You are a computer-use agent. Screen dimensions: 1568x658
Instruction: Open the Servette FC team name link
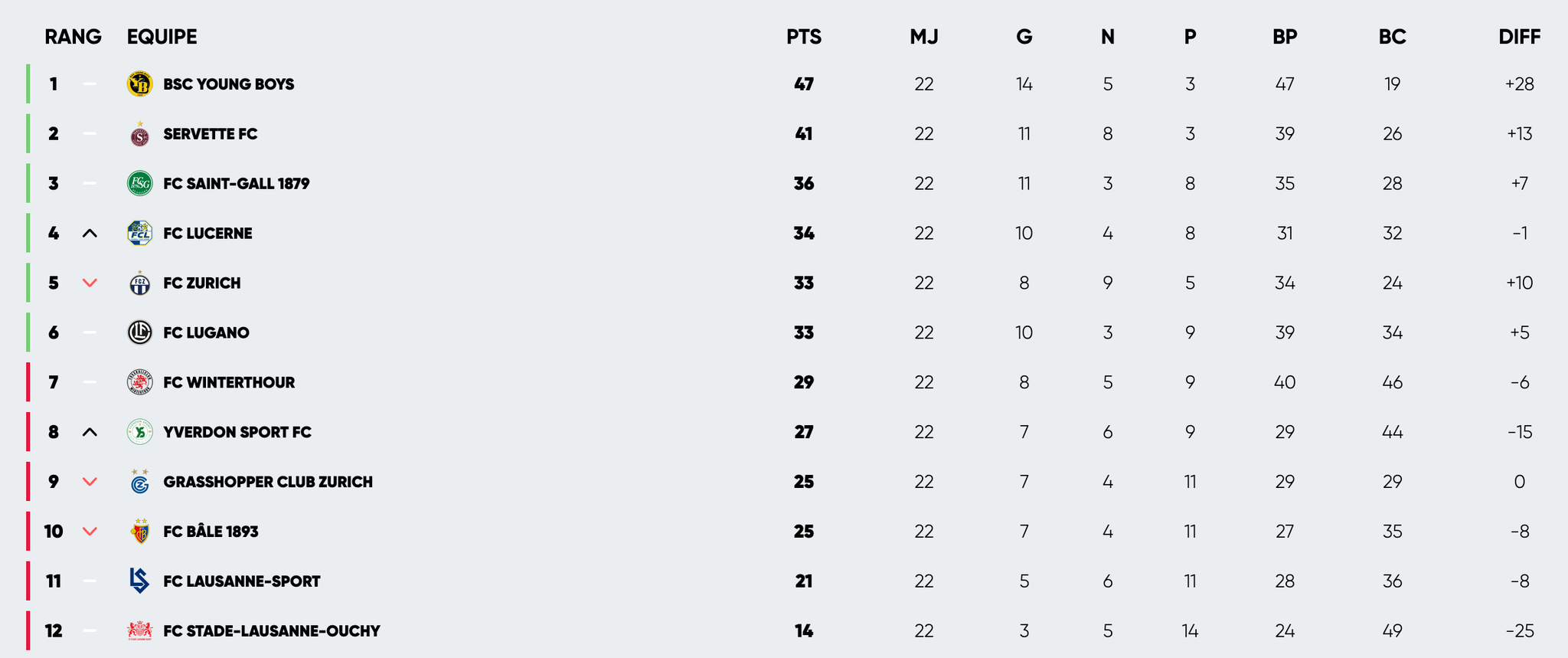(x=210, y=134)
